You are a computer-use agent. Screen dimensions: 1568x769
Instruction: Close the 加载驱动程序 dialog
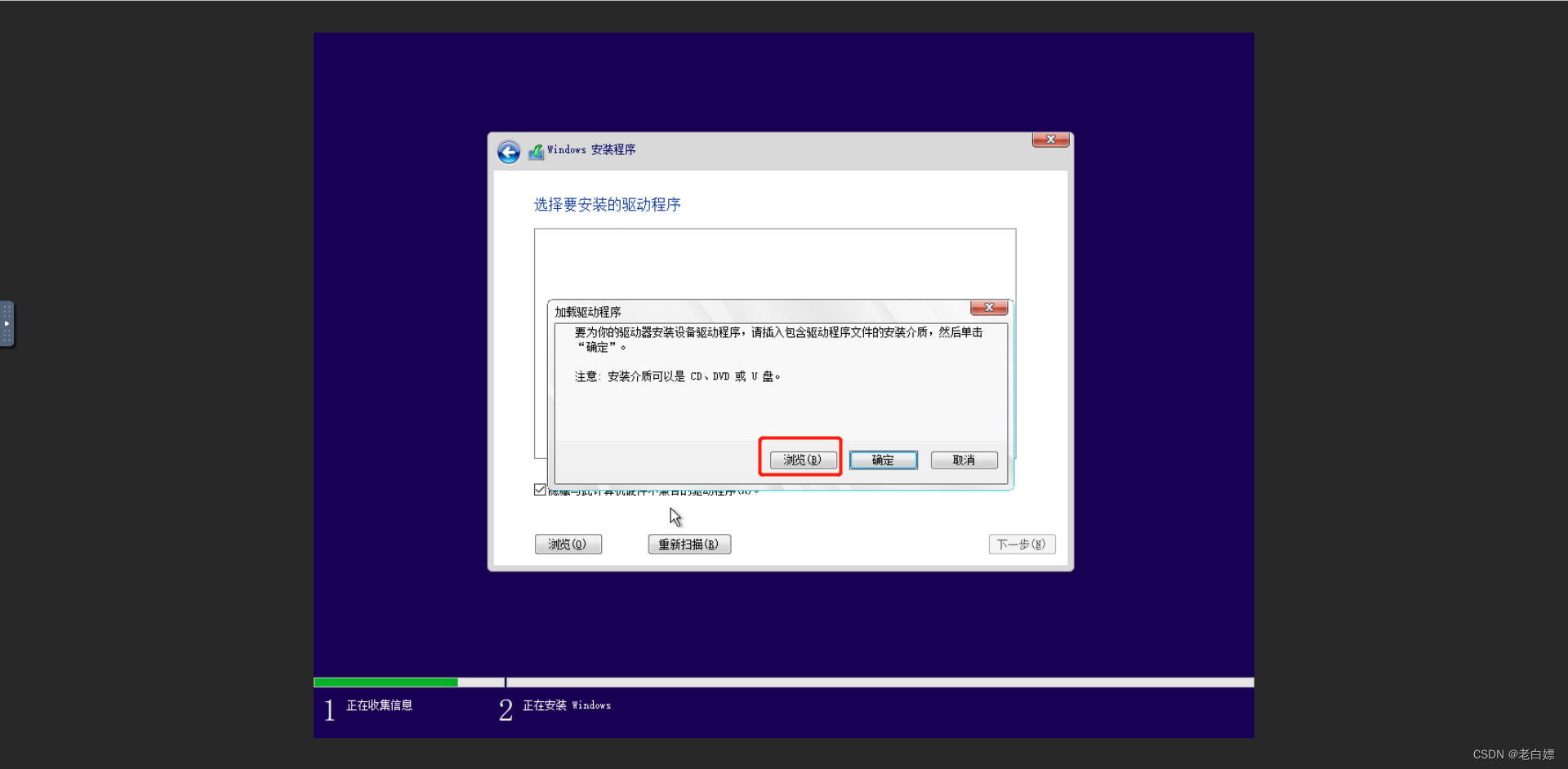click(x=988, y=308)
